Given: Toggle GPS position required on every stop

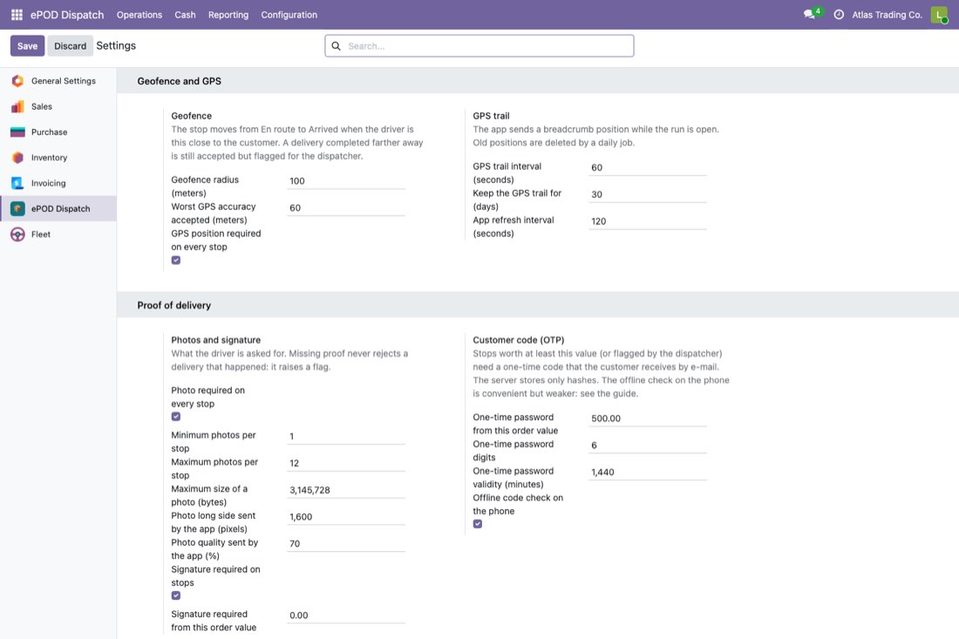Looking at the screenshot, I should 176,260.
